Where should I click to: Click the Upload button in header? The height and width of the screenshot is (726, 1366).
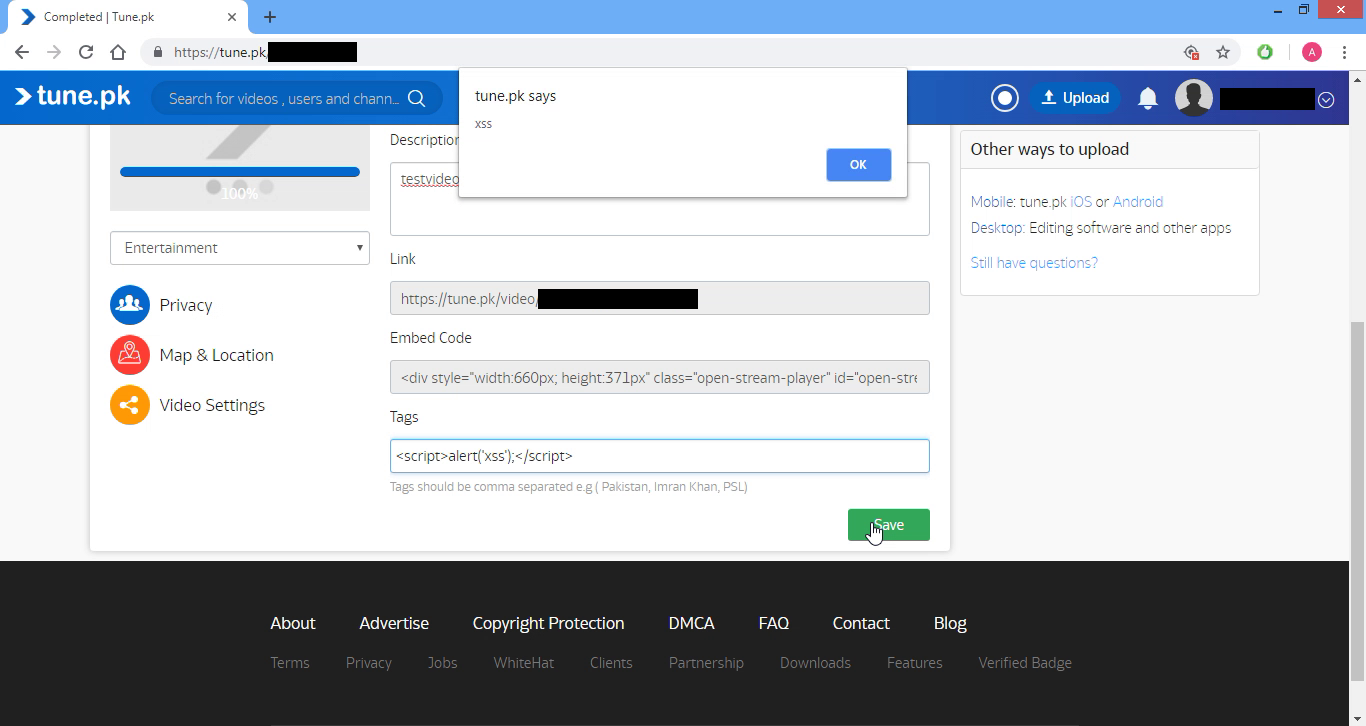click(1075, 98)
